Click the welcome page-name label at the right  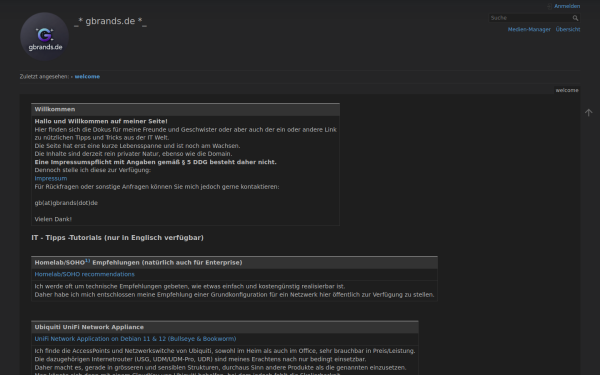pos(567,90)
